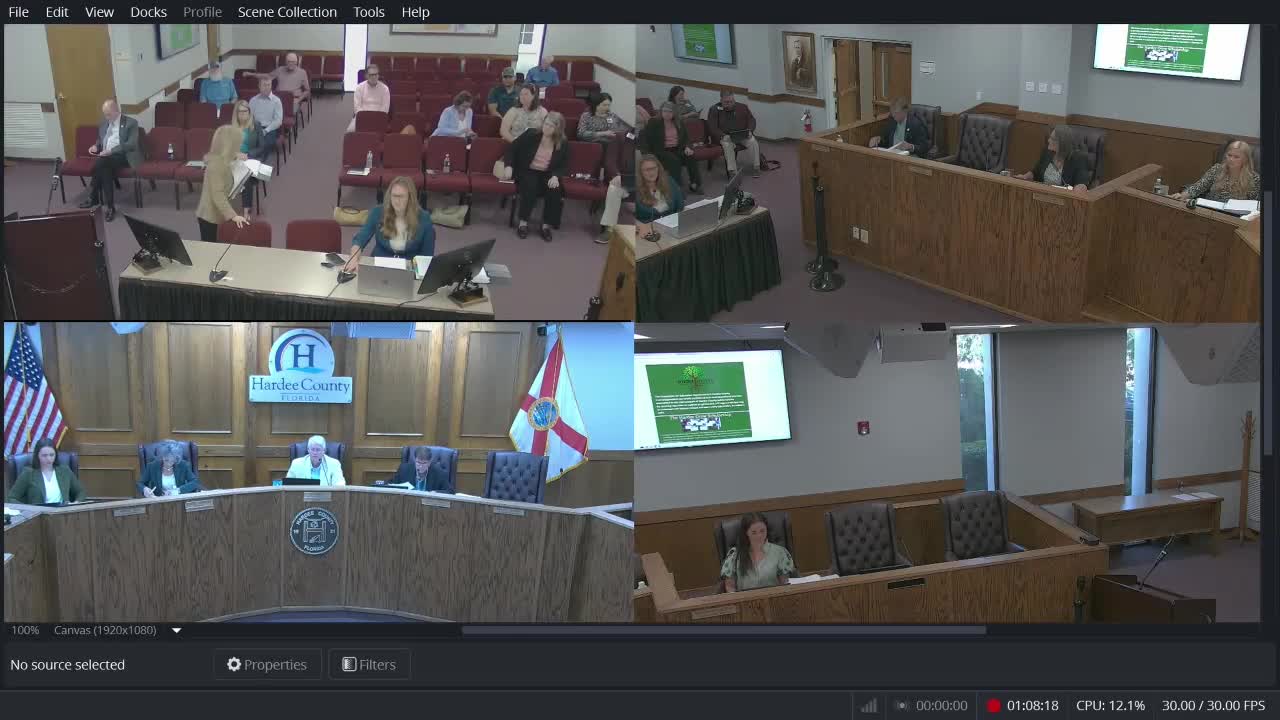The width and height of the screenshot is (1280, 720).
Task: Click the recording time 01:08:18
Action: tap(1032, 706)
